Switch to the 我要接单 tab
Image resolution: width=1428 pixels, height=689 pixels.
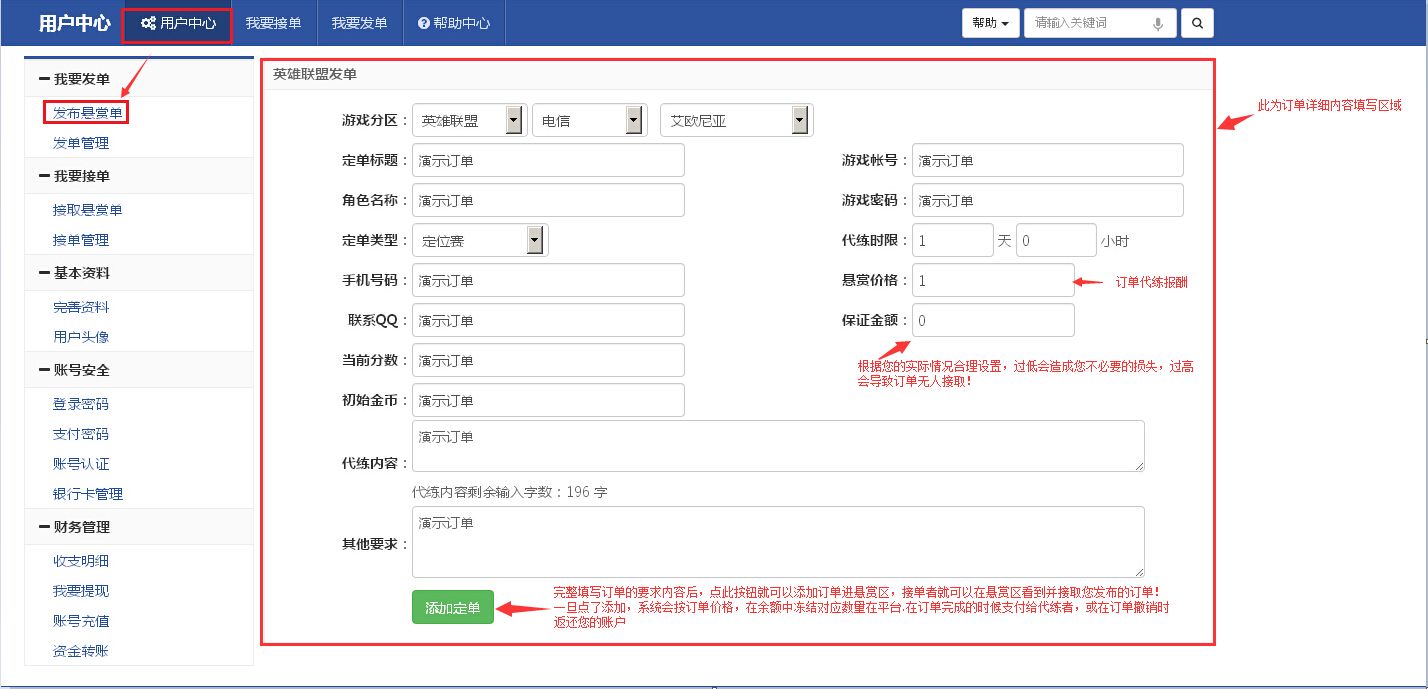pyautogui.click(x=273, y=22)
